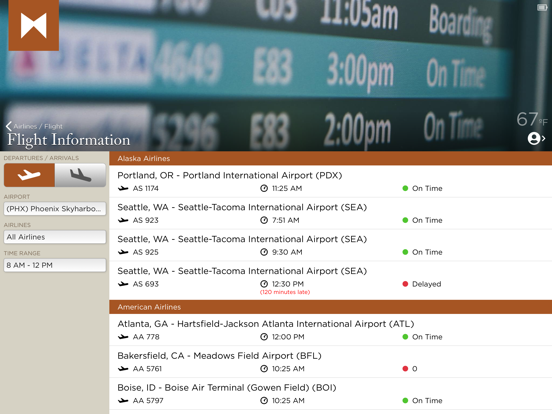Select the Hartsfield-Jackson Atlanta (ATL) flight
552x414 pixels.
[x=331, y=330]
